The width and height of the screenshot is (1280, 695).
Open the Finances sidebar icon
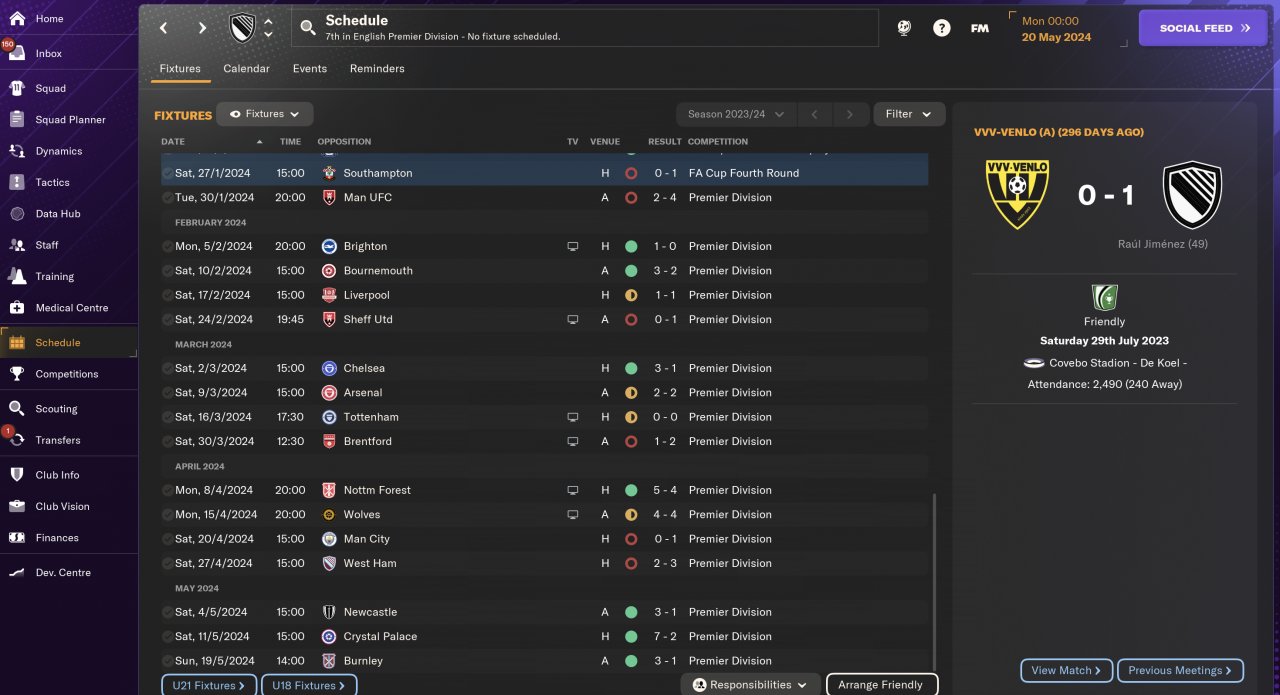16,538
